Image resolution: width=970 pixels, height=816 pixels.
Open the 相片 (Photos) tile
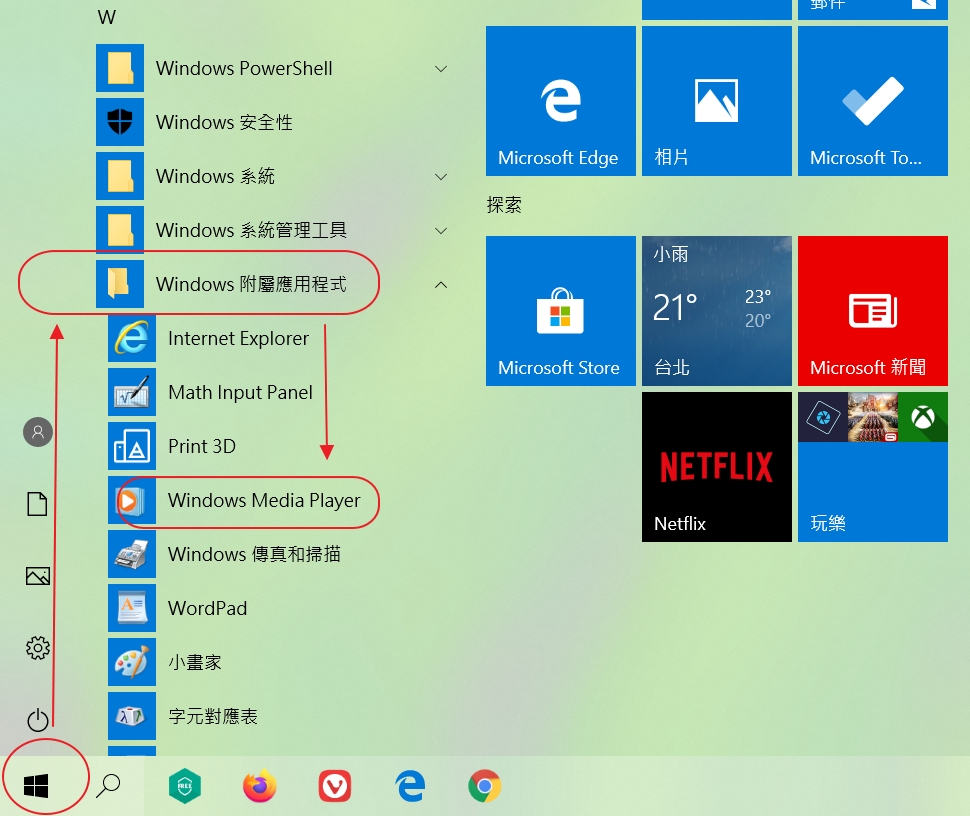tap(717, 101)
